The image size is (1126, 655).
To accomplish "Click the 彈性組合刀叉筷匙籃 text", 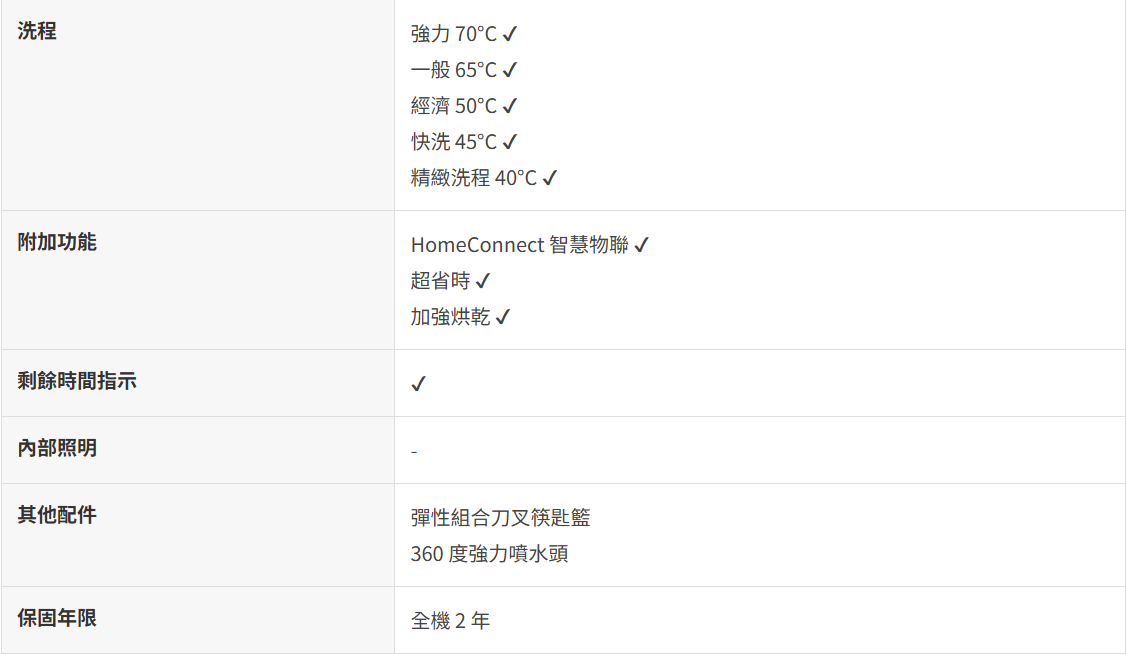I will pyautogui.click(x=500, y=518).
